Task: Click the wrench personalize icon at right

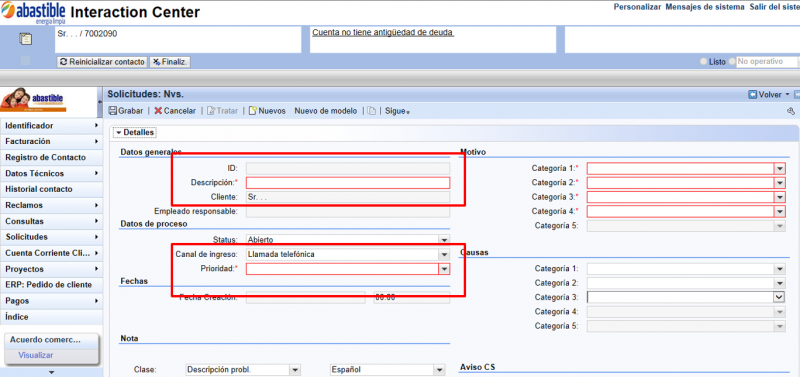Action: 791,111
